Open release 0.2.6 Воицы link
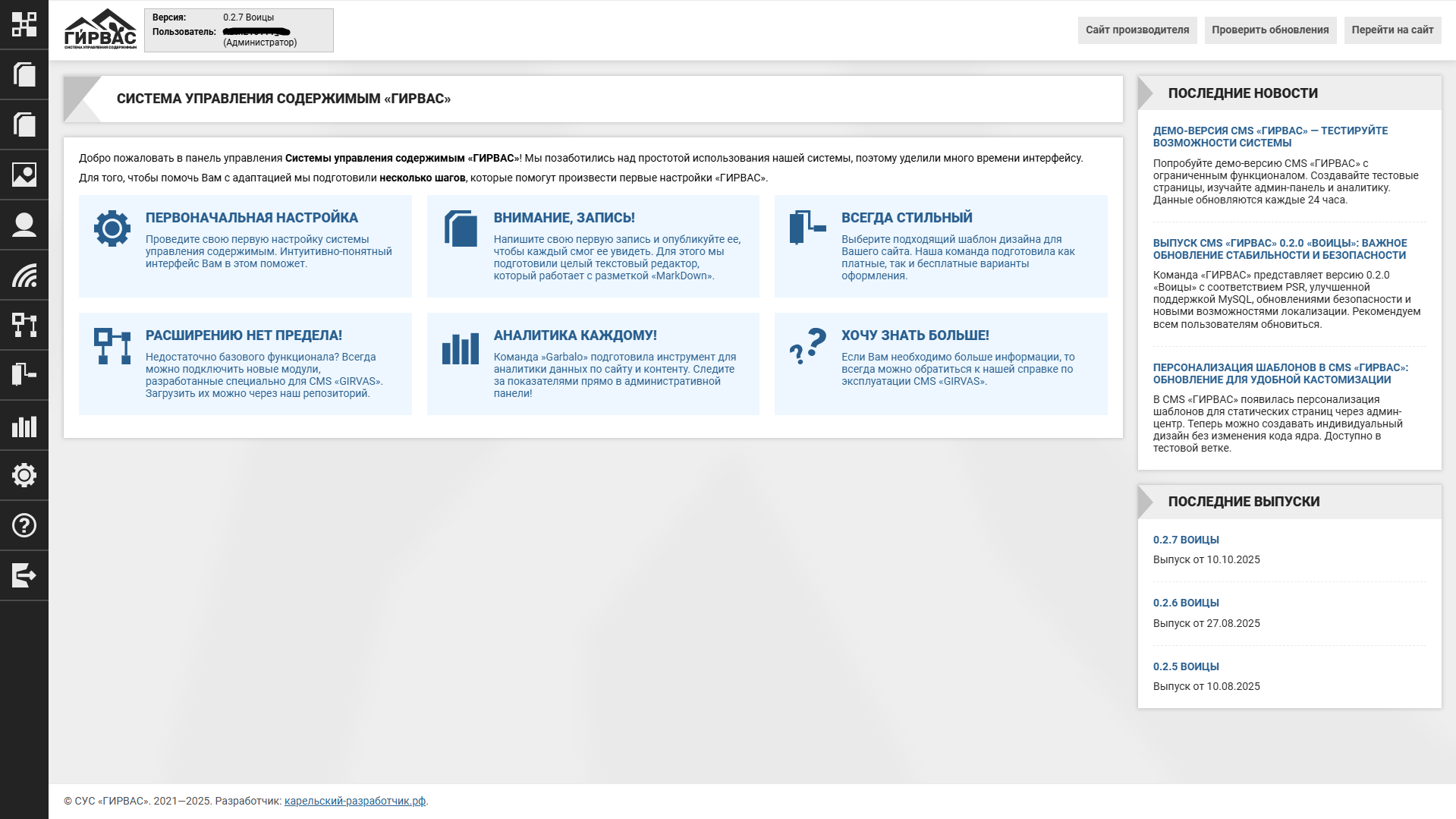 coord(1185,603)
